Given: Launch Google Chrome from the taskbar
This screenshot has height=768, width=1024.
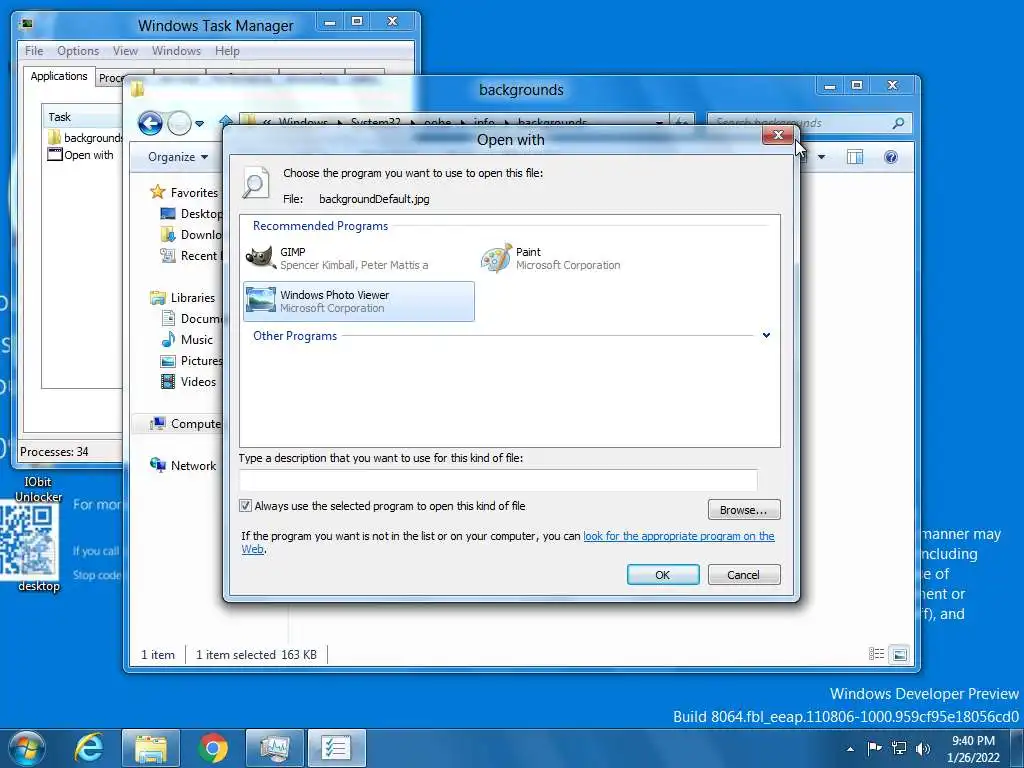Looking at the screenshot, I should pos(213,748).
